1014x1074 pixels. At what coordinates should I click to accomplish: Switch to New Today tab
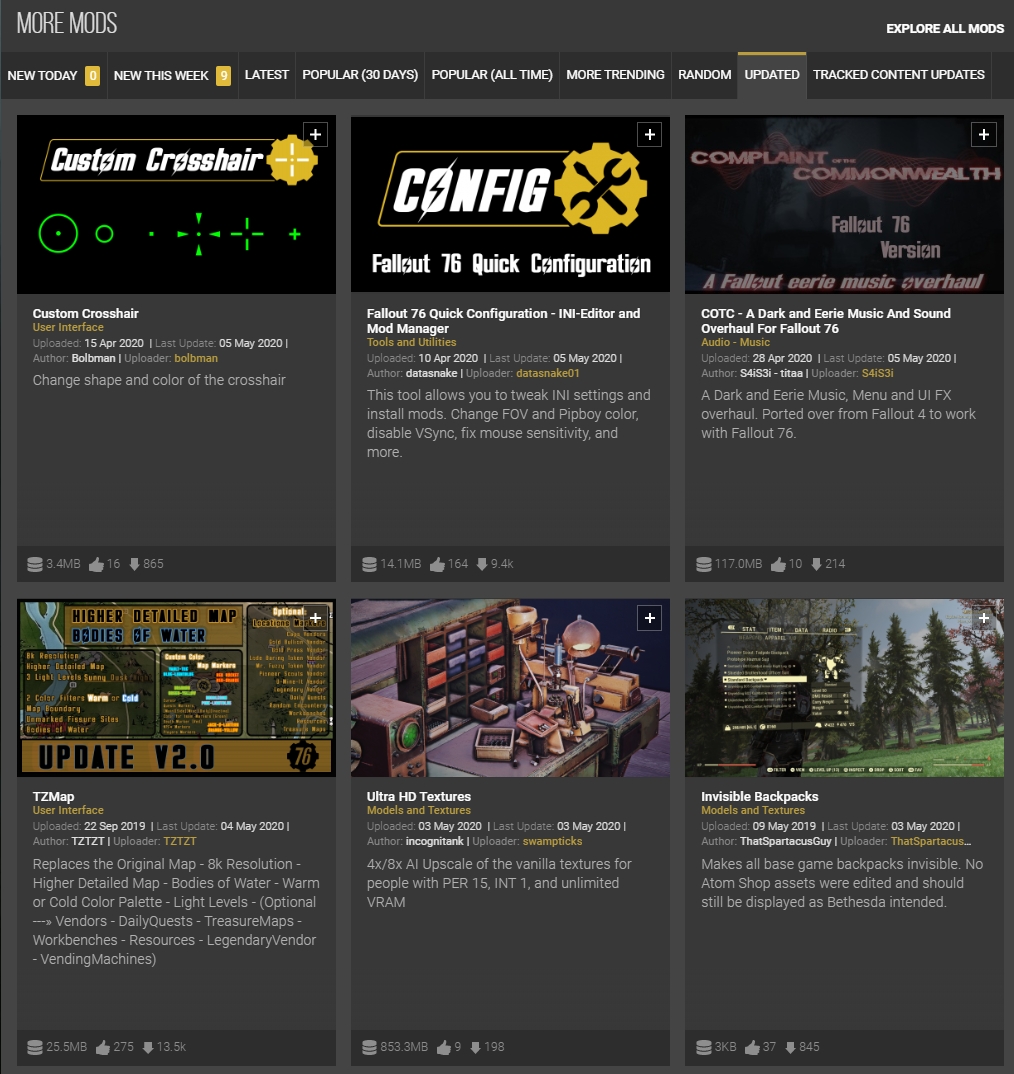click(x=53, y=75)
